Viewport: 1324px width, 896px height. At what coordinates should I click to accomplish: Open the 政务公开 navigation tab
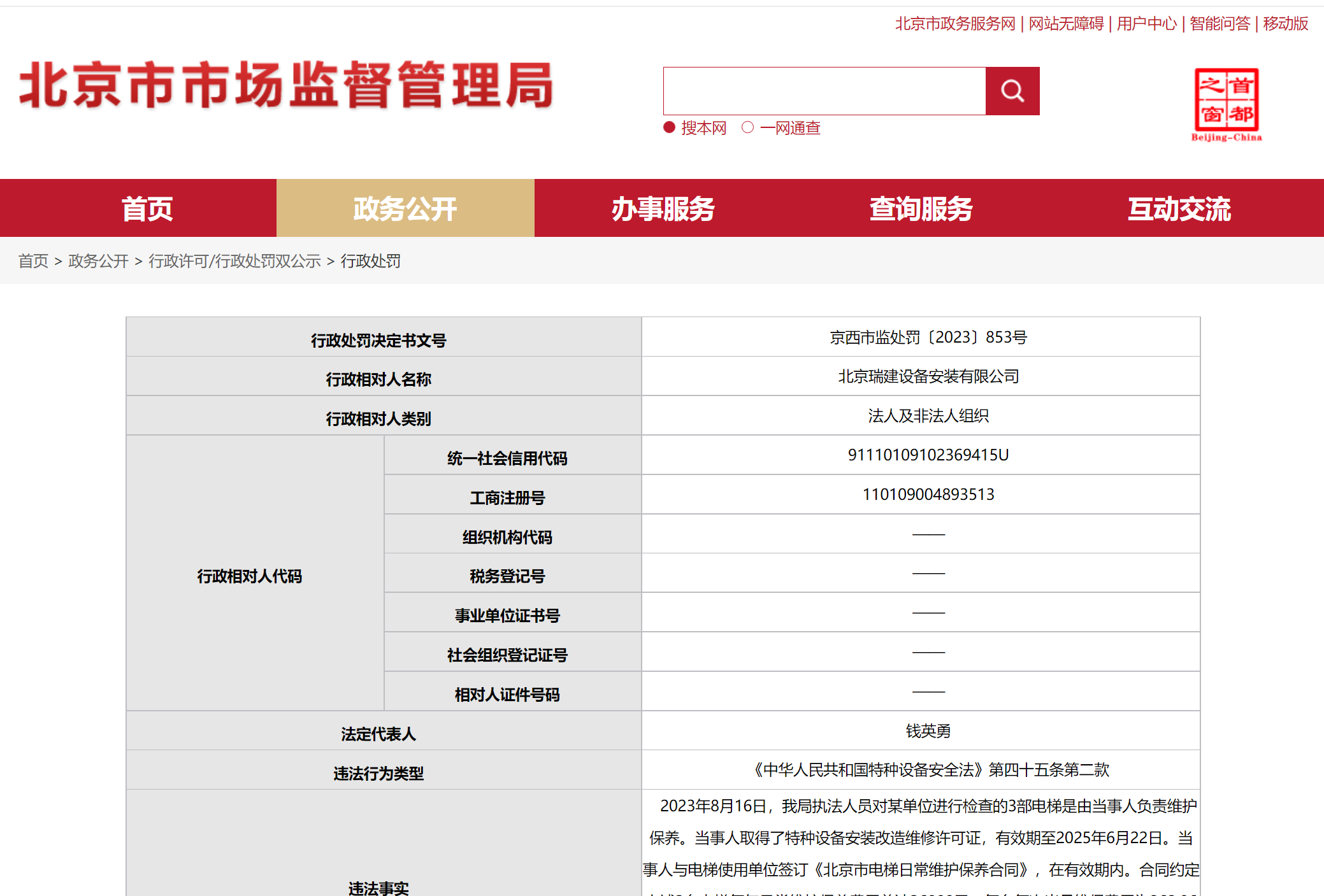pyautogui.click(x=405, y=208)
